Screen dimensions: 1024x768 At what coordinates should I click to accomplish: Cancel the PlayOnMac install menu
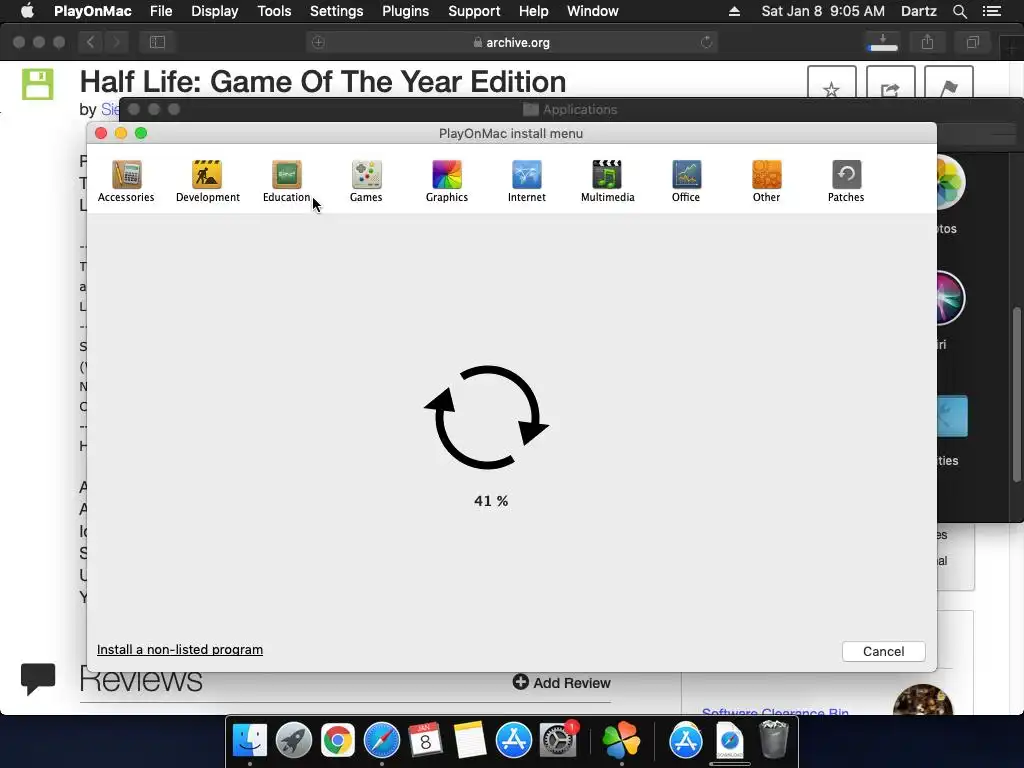pos(883,651)
